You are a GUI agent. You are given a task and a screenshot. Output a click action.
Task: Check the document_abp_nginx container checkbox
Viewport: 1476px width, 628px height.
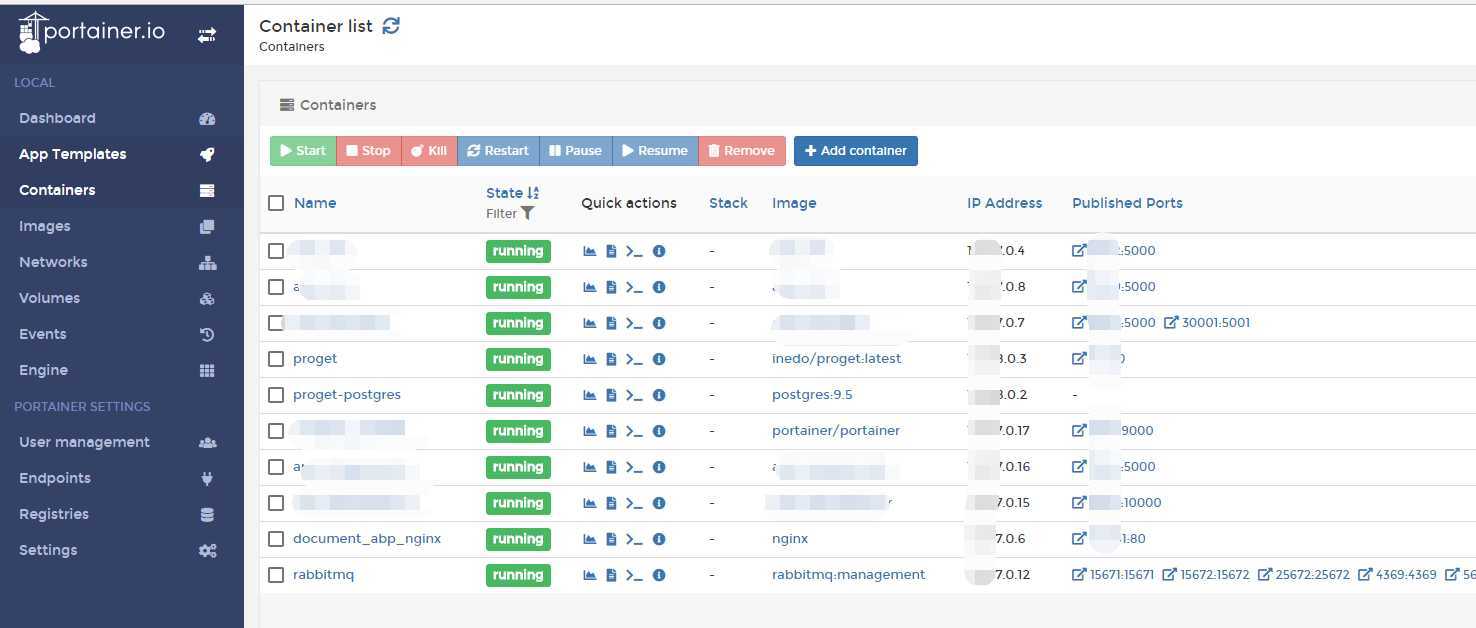276,539
